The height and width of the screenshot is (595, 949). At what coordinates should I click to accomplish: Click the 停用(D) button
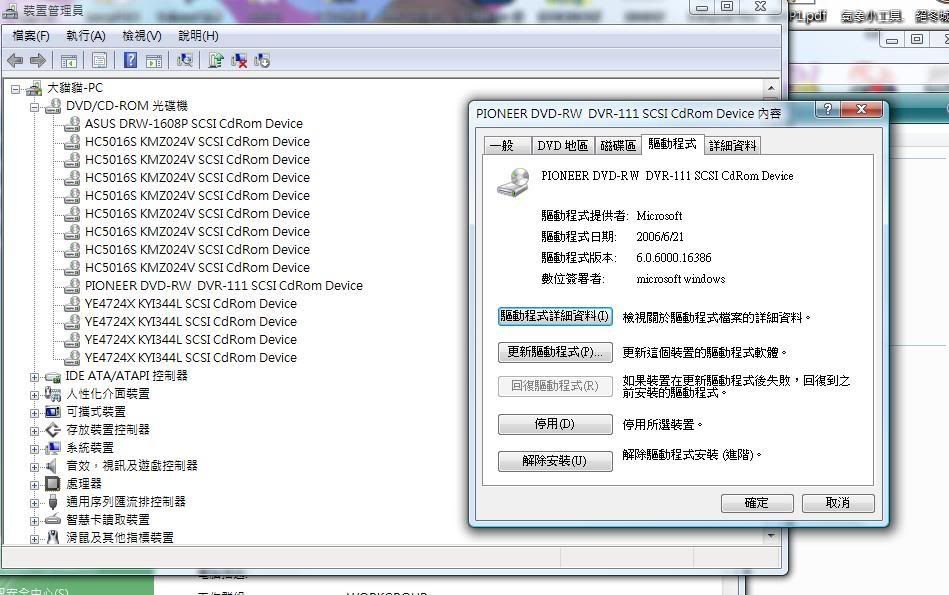pyautogui.click(x=554, y=424)
